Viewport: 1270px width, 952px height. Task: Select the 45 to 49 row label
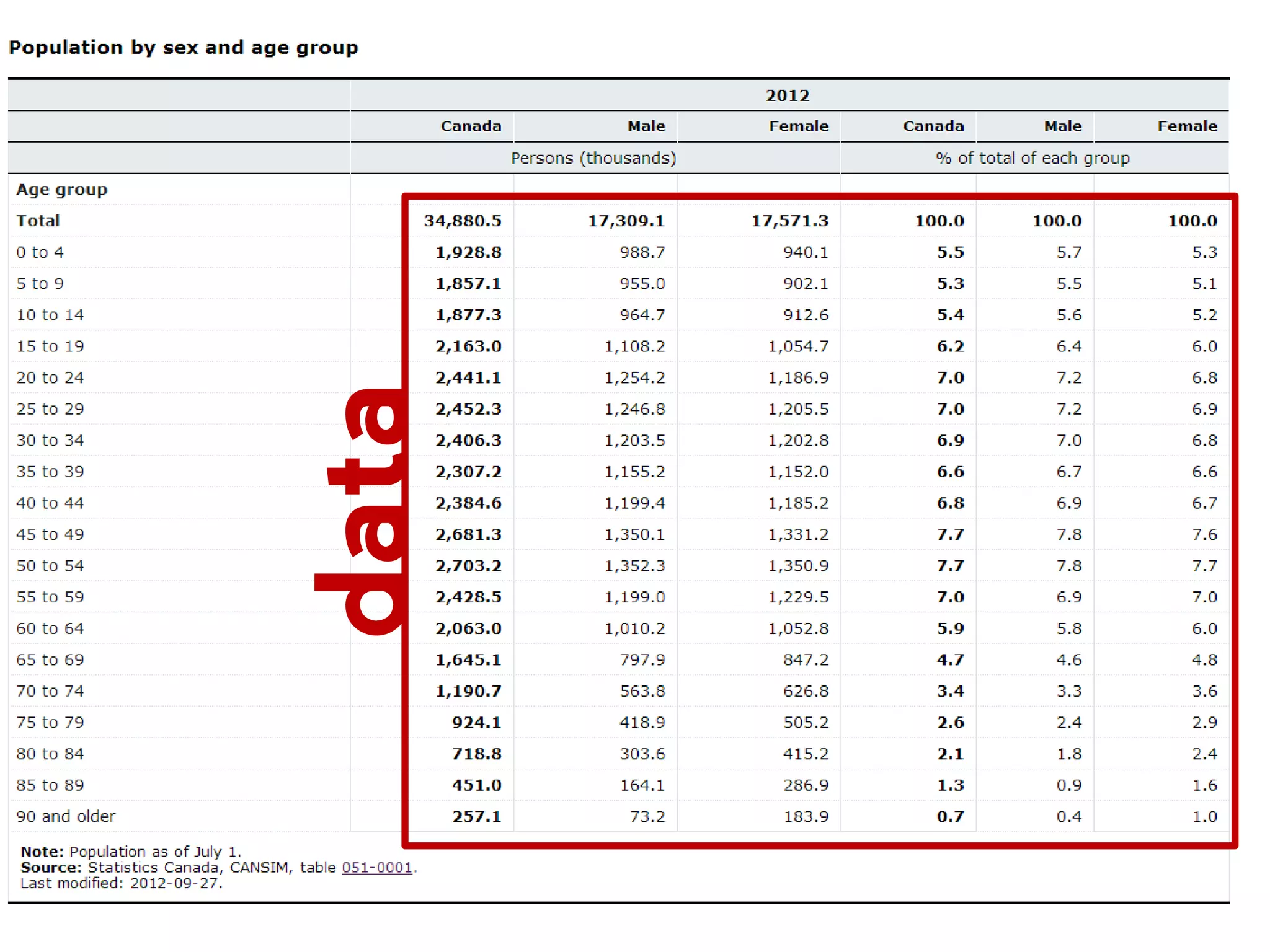[50, 534]
